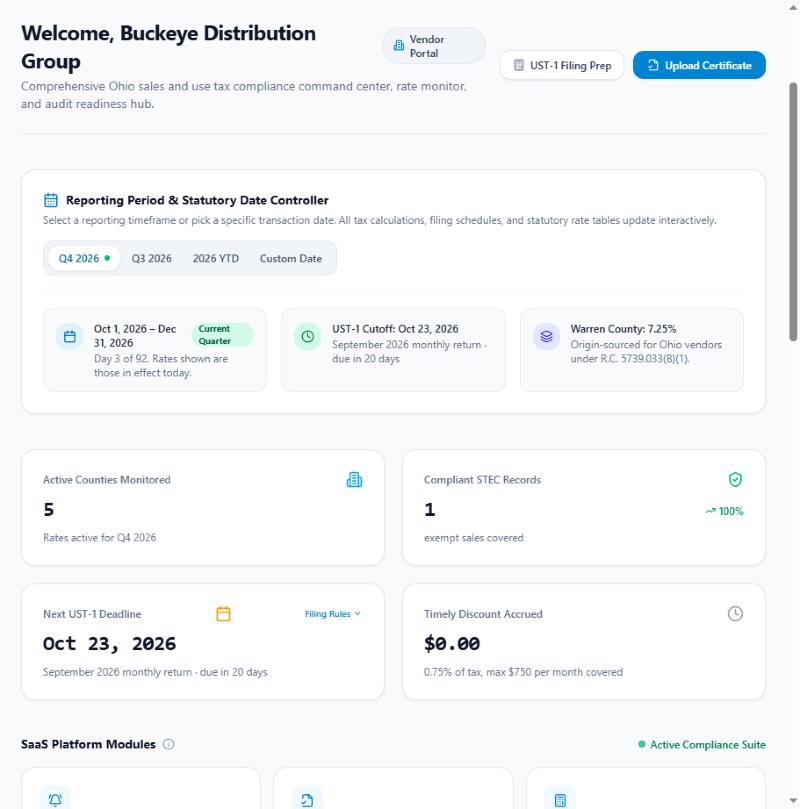Screen dimensions: 800x809
Task: Click the layers icon in Warren County card
Action: point(546,336)
